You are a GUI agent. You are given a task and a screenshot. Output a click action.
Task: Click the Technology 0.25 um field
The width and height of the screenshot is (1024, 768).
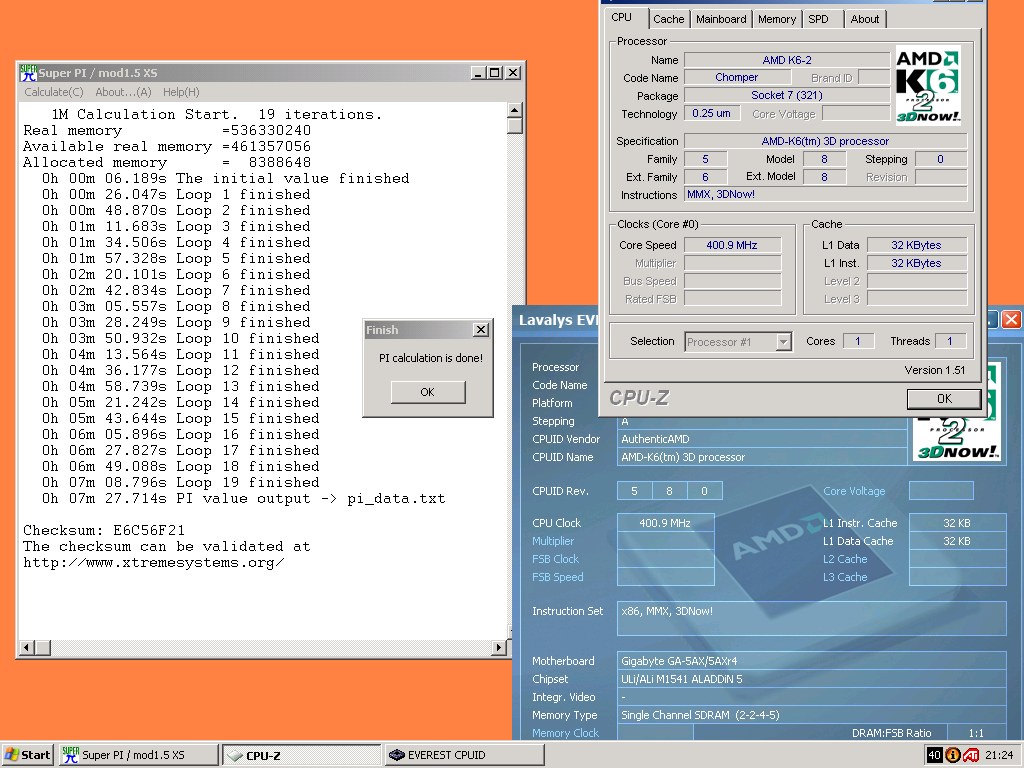click(712, 113)
